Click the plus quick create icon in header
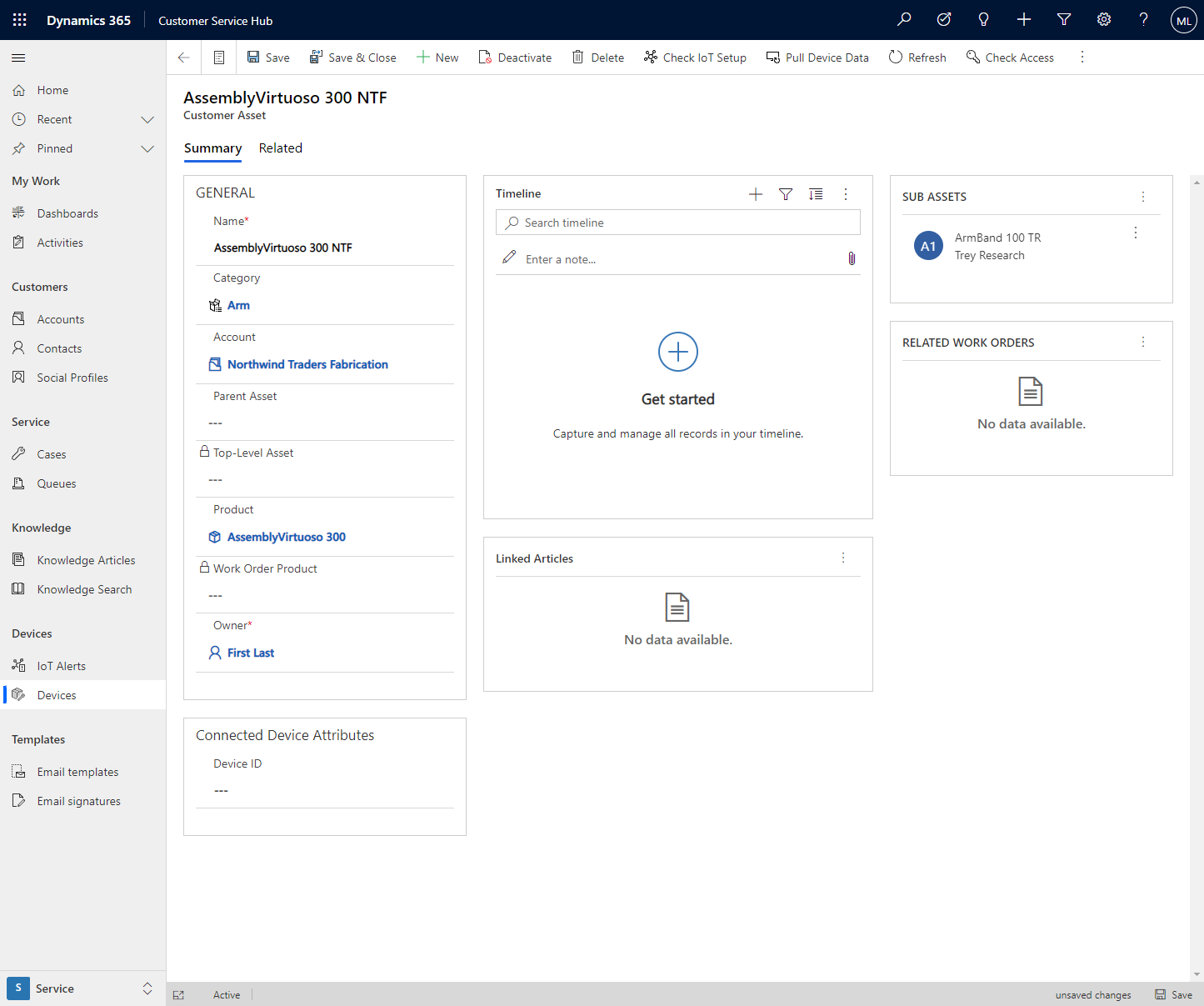 [x=1024, y=20]
